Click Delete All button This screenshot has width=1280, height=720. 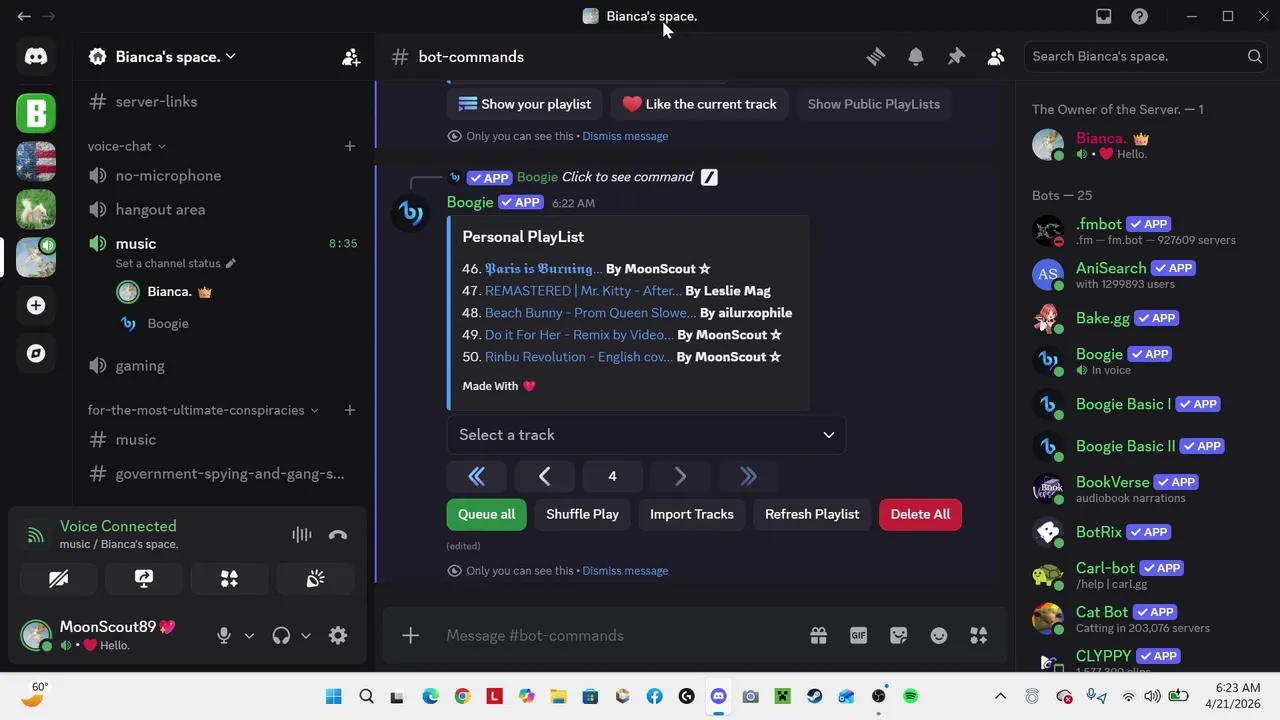tap(920, 514)
